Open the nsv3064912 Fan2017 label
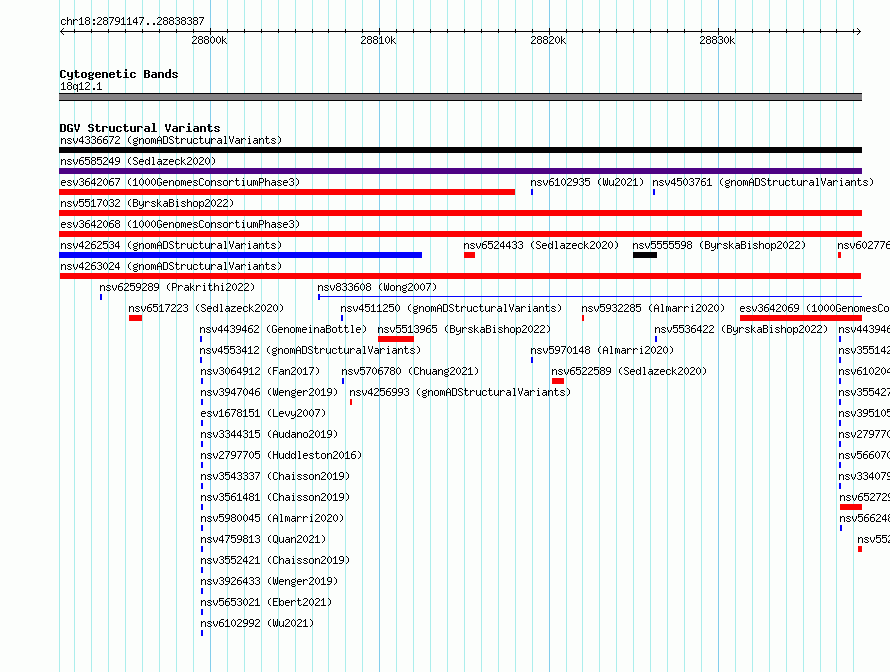The image size is (890, 672). point(260,371)
